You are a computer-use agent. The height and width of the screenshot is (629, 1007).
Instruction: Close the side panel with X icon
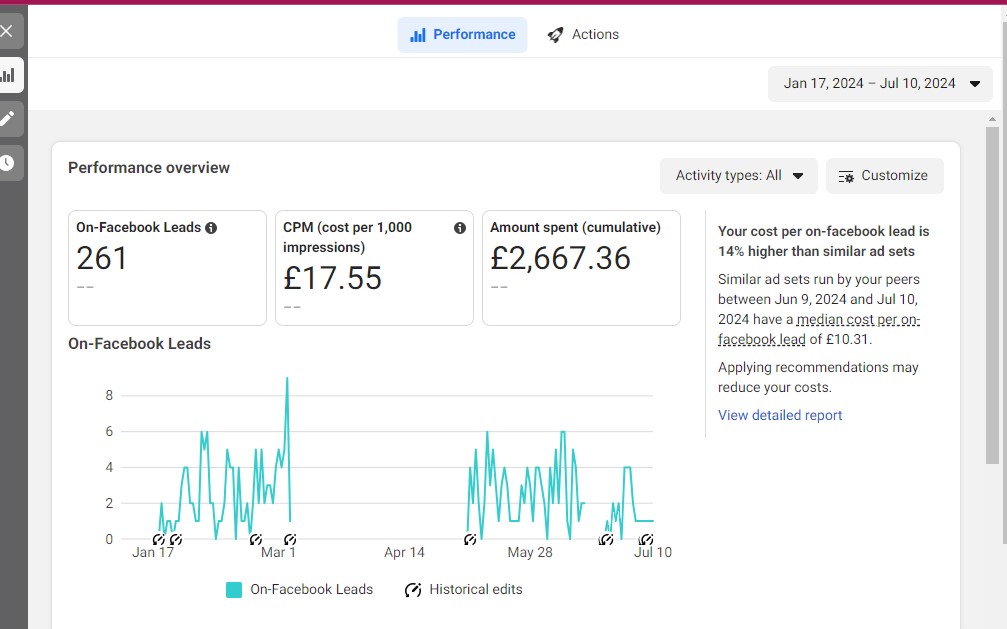point(7,31)
